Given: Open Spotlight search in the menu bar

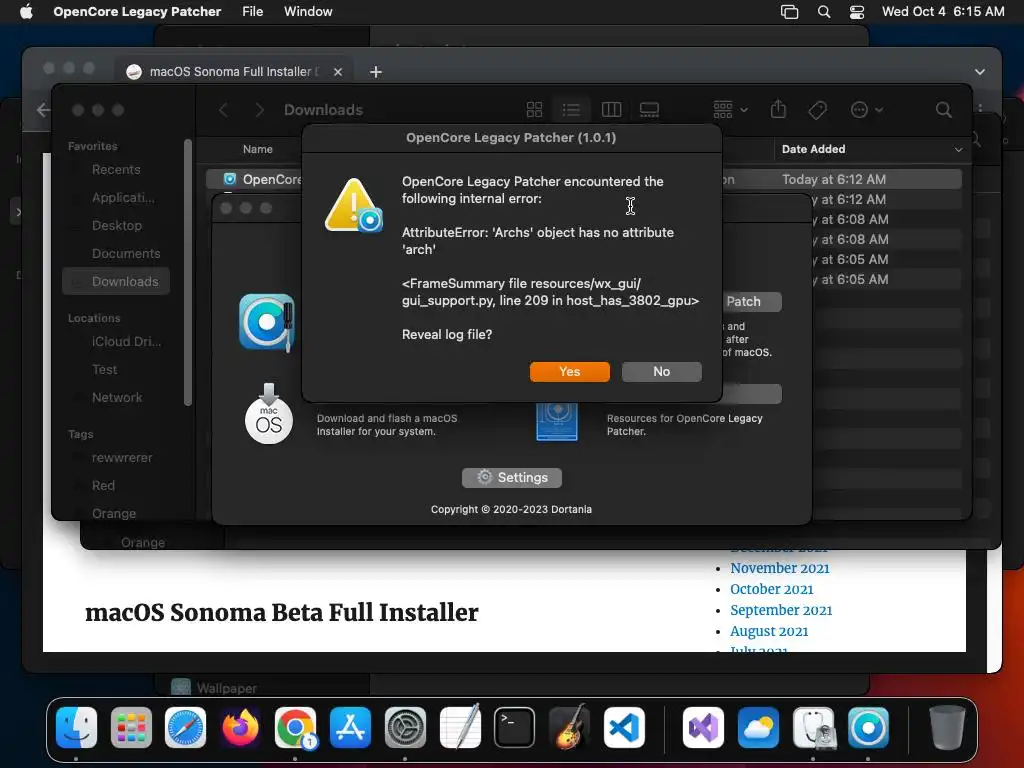Looking at the screenshot, I should click(x=824, y=12).
